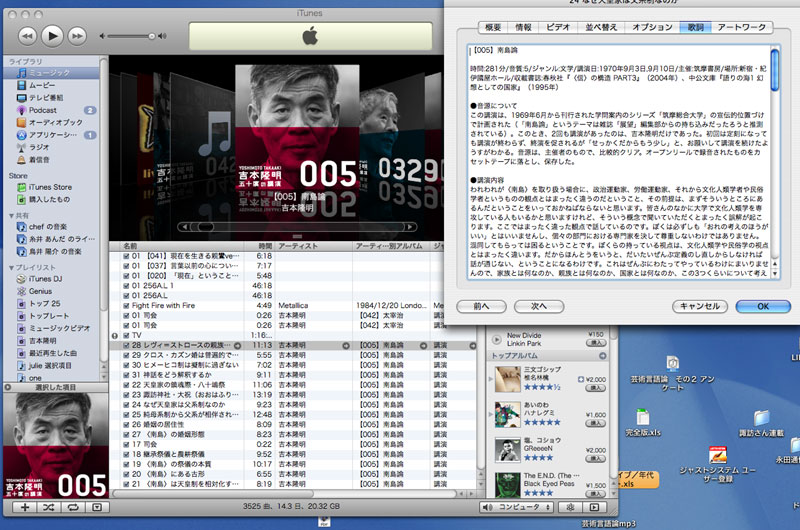This screenshot has height=530, width=800.
Task: Click the previous track rewind button
Action: pyautogui.click(x=28, y=36)
